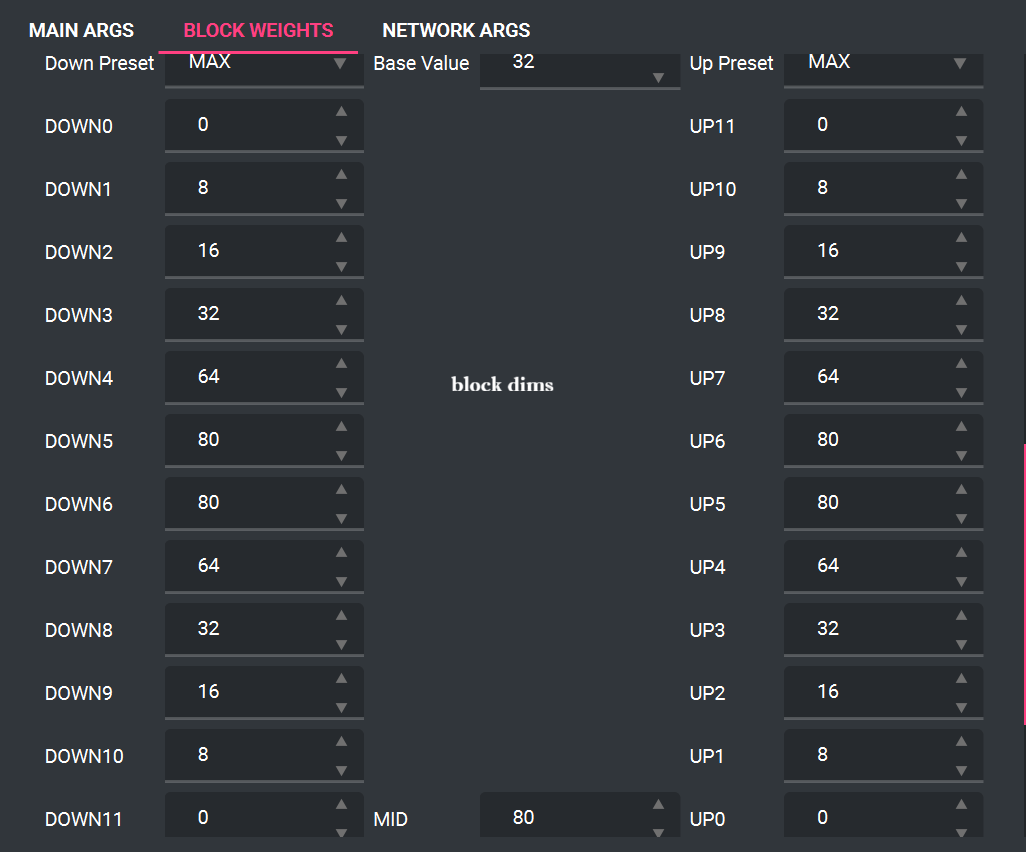Click the up arrow for DOWN4

[341, 363]
